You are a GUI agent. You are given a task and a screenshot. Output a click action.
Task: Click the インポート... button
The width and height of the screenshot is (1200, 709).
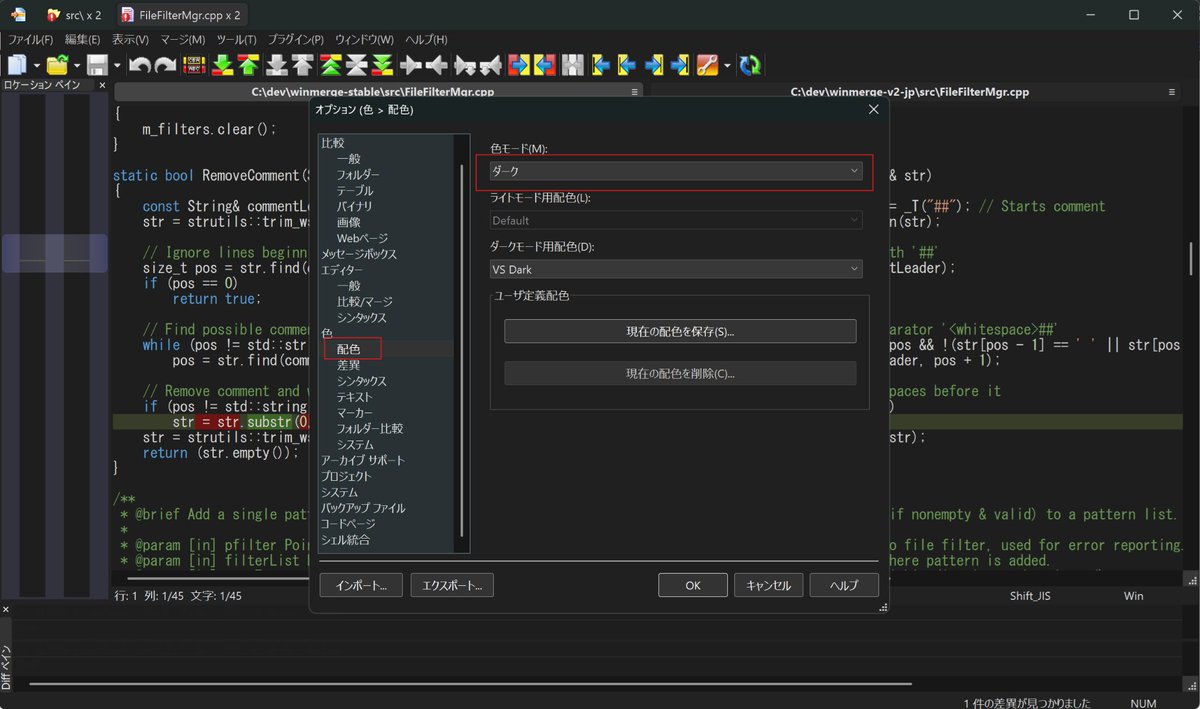361,585
